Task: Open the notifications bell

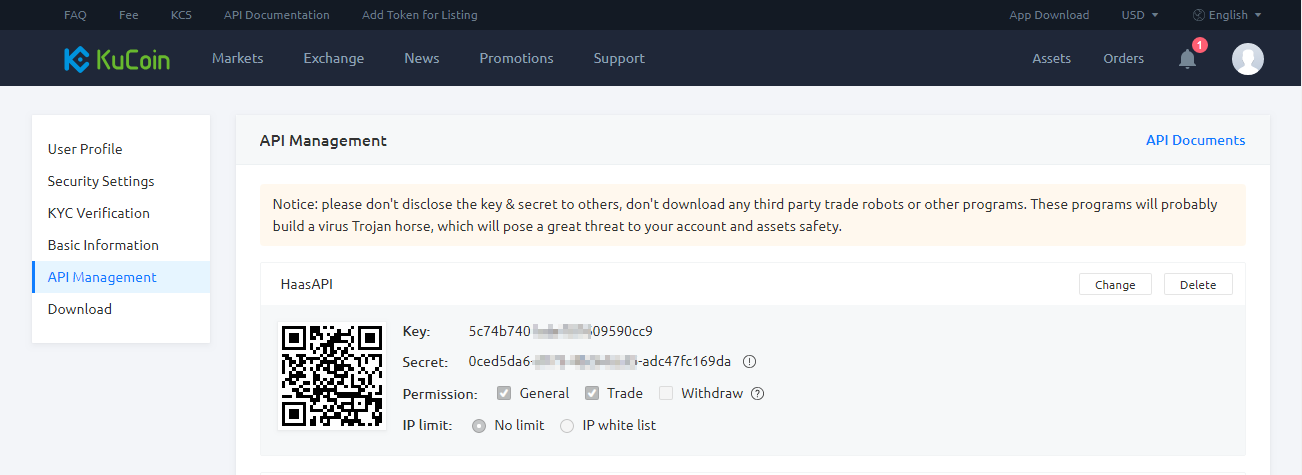Action: pyautogui.click(x=1187, y=59)
